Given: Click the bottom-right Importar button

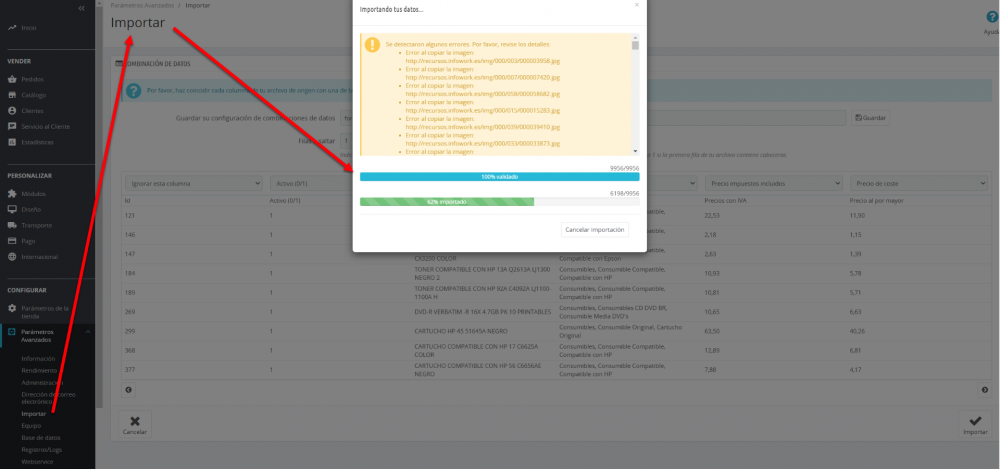Looking at the screenshot, I should (x=975, y=424).
